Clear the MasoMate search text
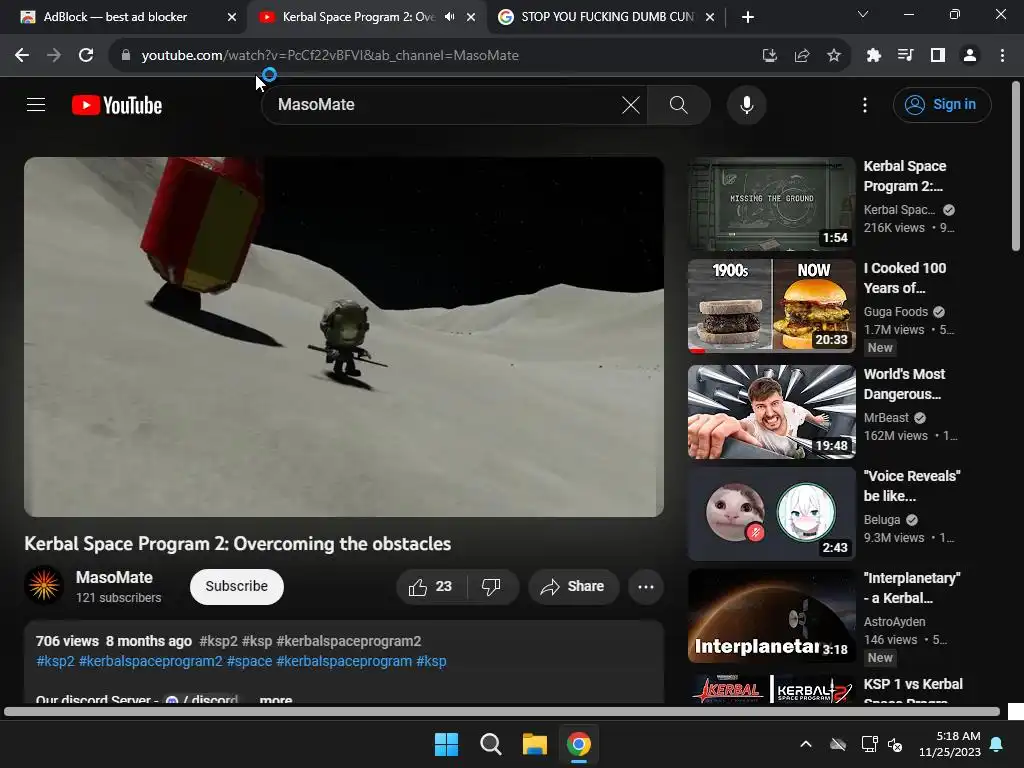 click(631, 104)
